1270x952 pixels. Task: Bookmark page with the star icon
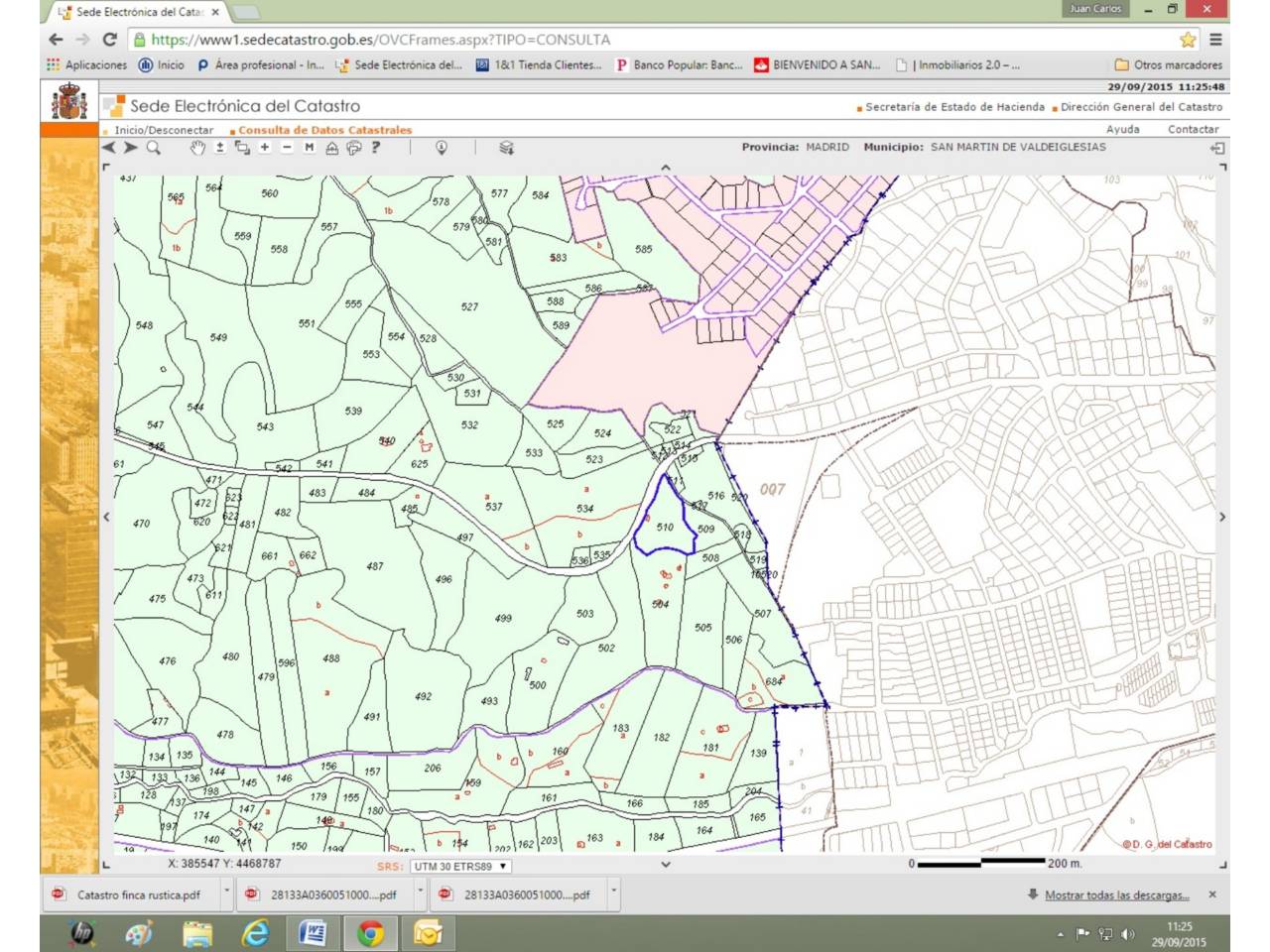1188,40
